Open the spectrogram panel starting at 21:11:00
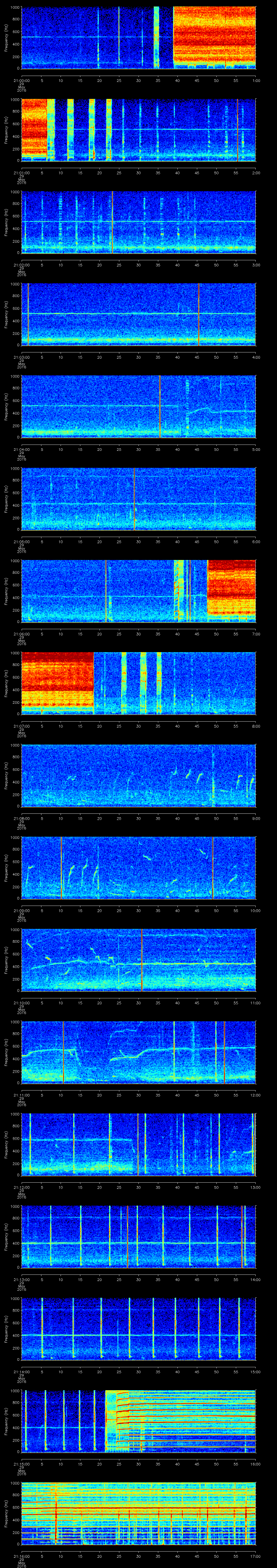Screen dimensions: 277x1568 (x=139, y=1052)
